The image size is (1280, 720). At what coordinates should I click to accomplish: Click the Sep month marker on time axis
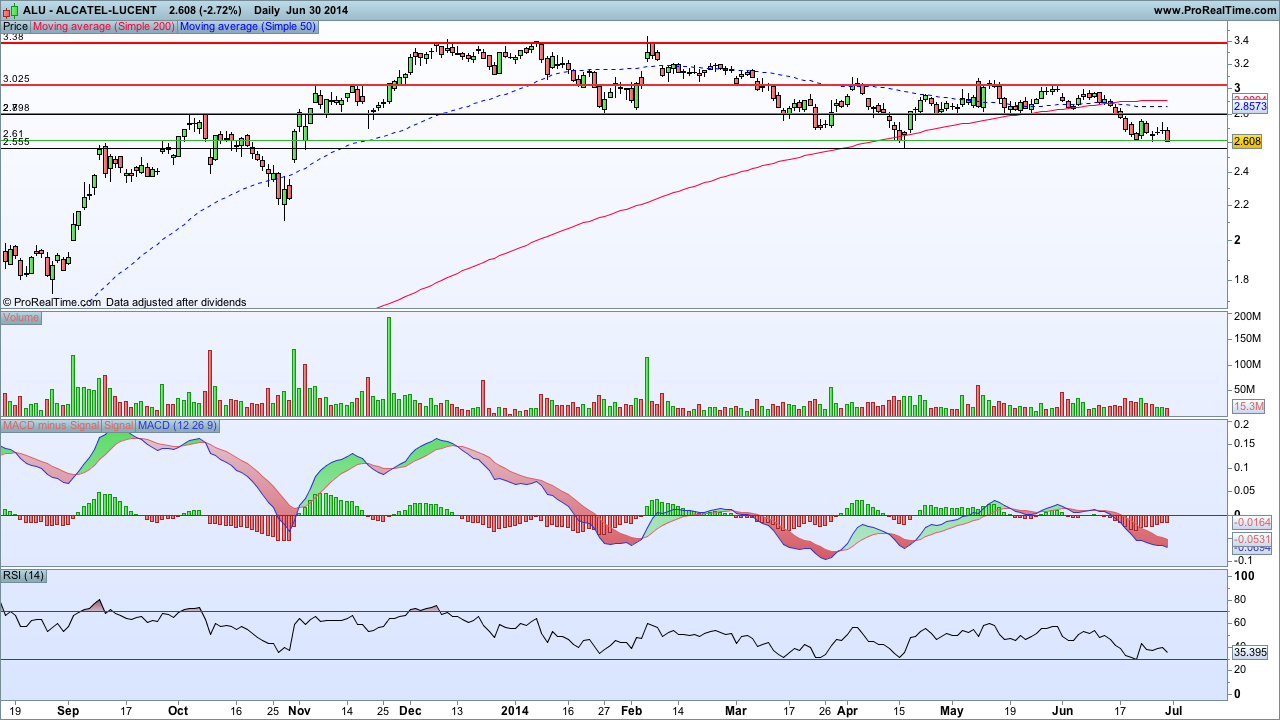click(x=68, y=711)
